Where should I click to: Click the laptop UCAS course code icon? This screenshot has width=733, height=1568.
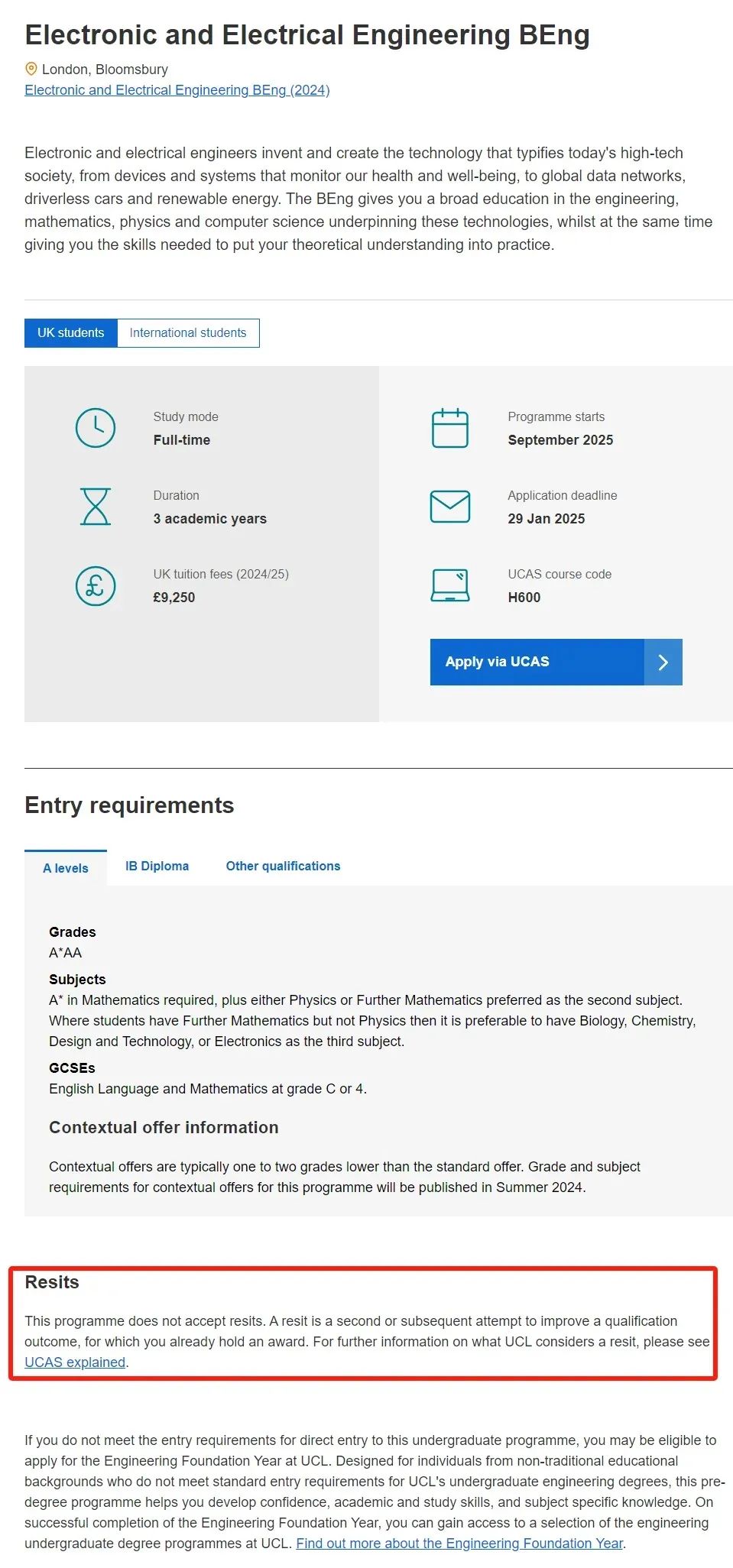click(450, 585)
